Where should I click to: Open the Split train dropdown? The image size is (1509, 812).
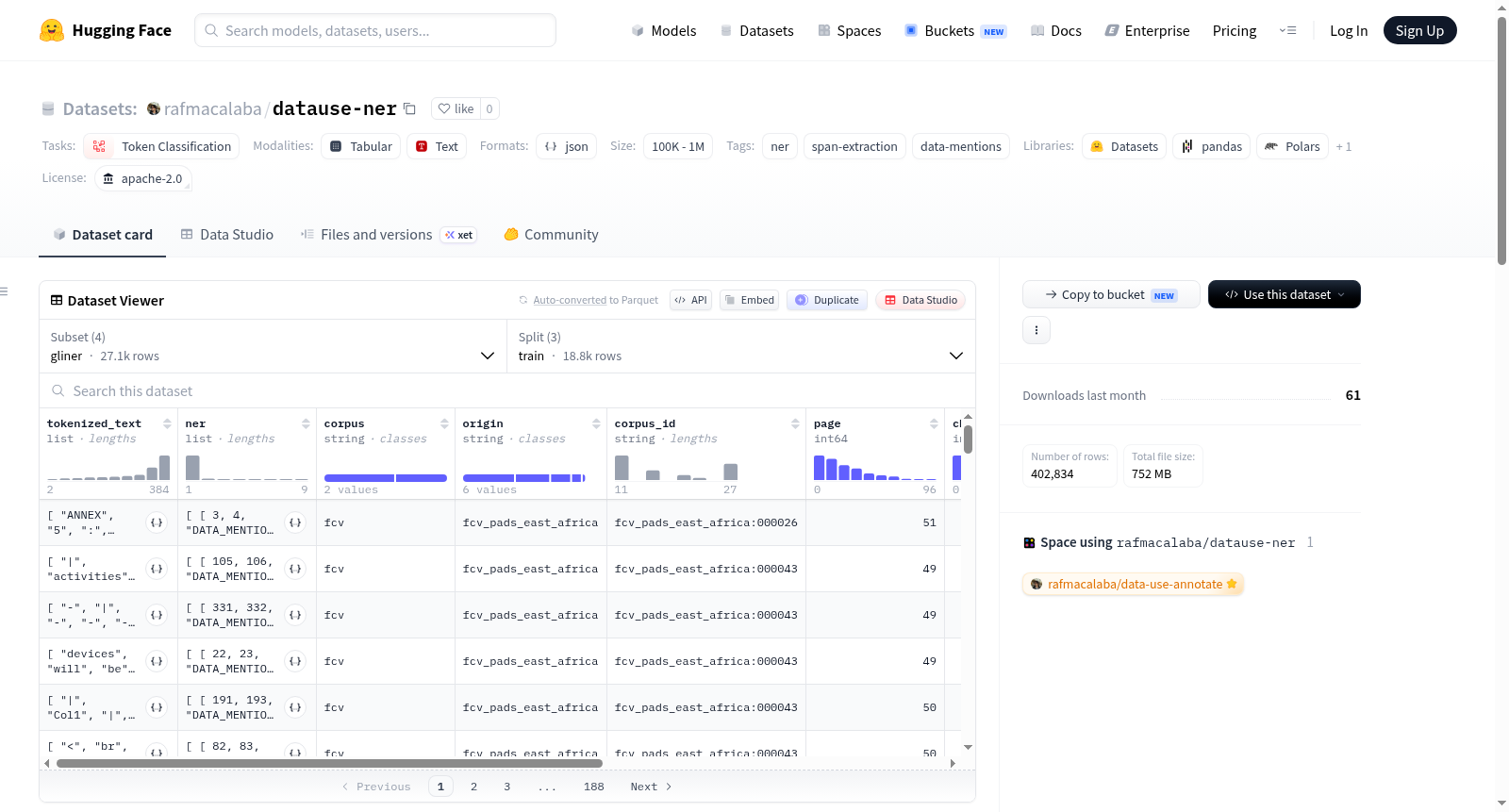(x=740, y=346)
